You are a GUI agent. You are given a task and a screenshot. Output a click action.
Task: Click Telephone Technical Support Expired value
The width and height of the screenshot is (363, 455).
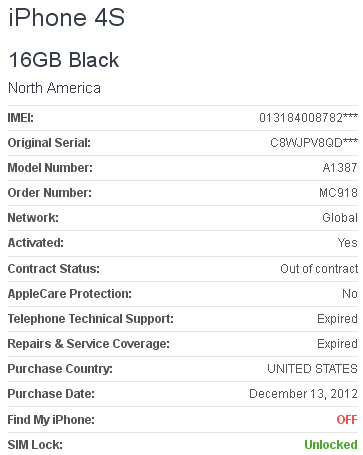337,319
